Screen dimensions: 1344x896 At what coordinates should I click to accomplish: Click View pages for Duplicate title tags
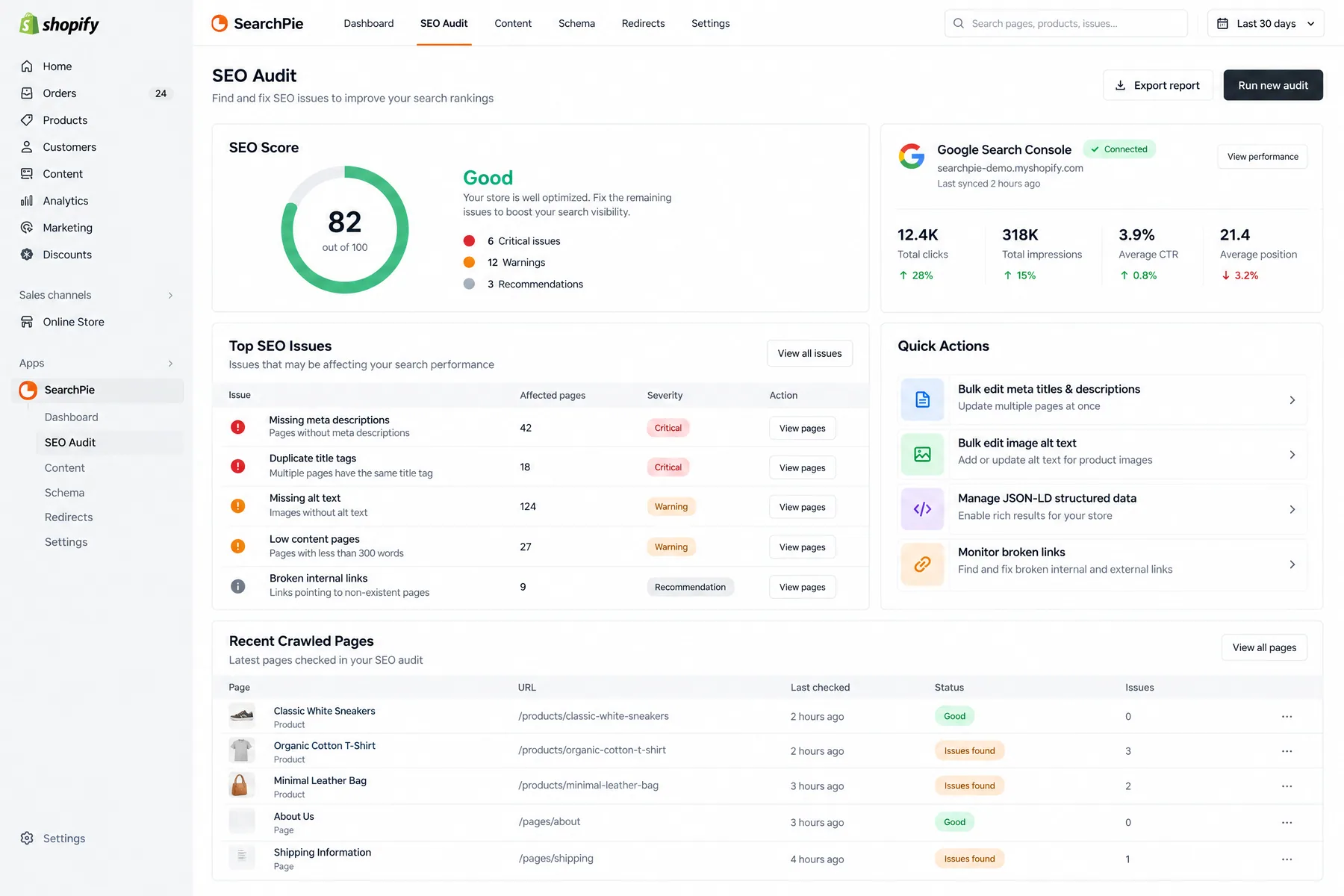(x=802, y=467)
